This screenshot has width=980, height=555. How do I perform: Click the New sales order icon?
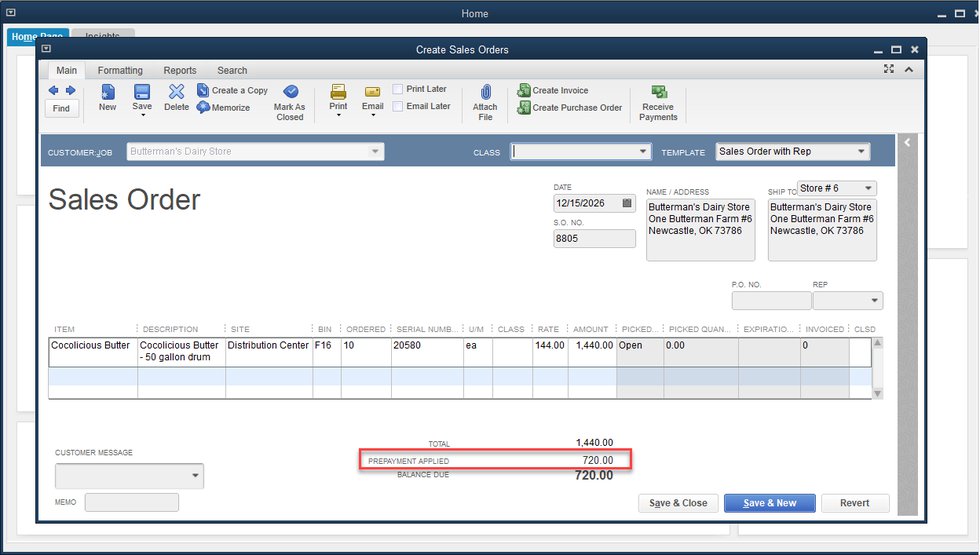[107, 92]
